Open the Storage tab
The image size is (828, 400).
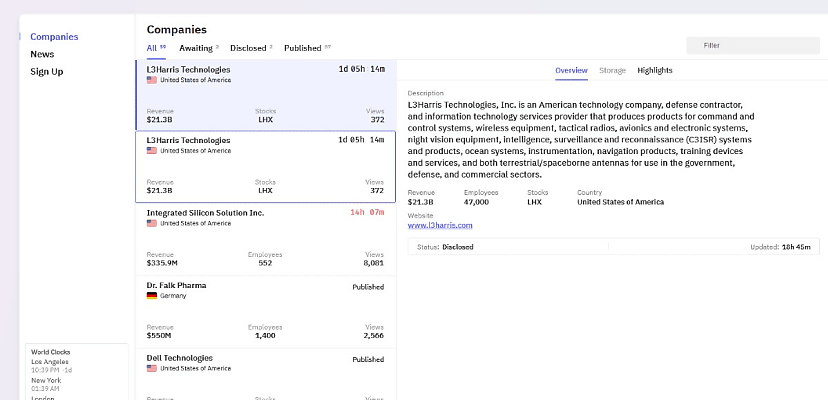[612, 70]
